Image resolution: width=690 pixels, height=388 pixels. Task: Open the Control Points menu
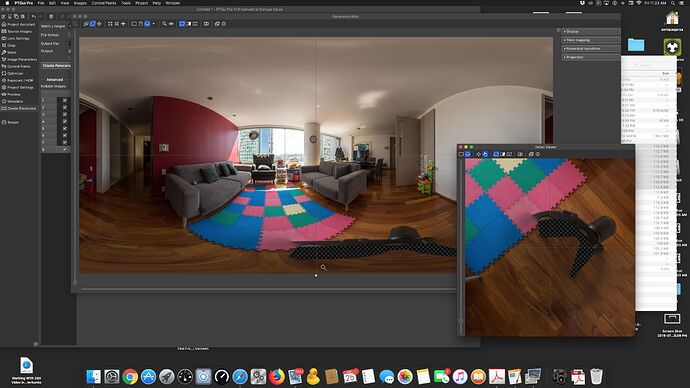(104, 3)
